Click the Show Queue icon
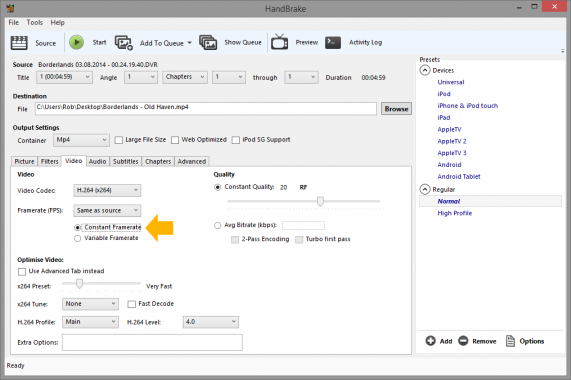 pyautogui.click(x=208, y=42)
